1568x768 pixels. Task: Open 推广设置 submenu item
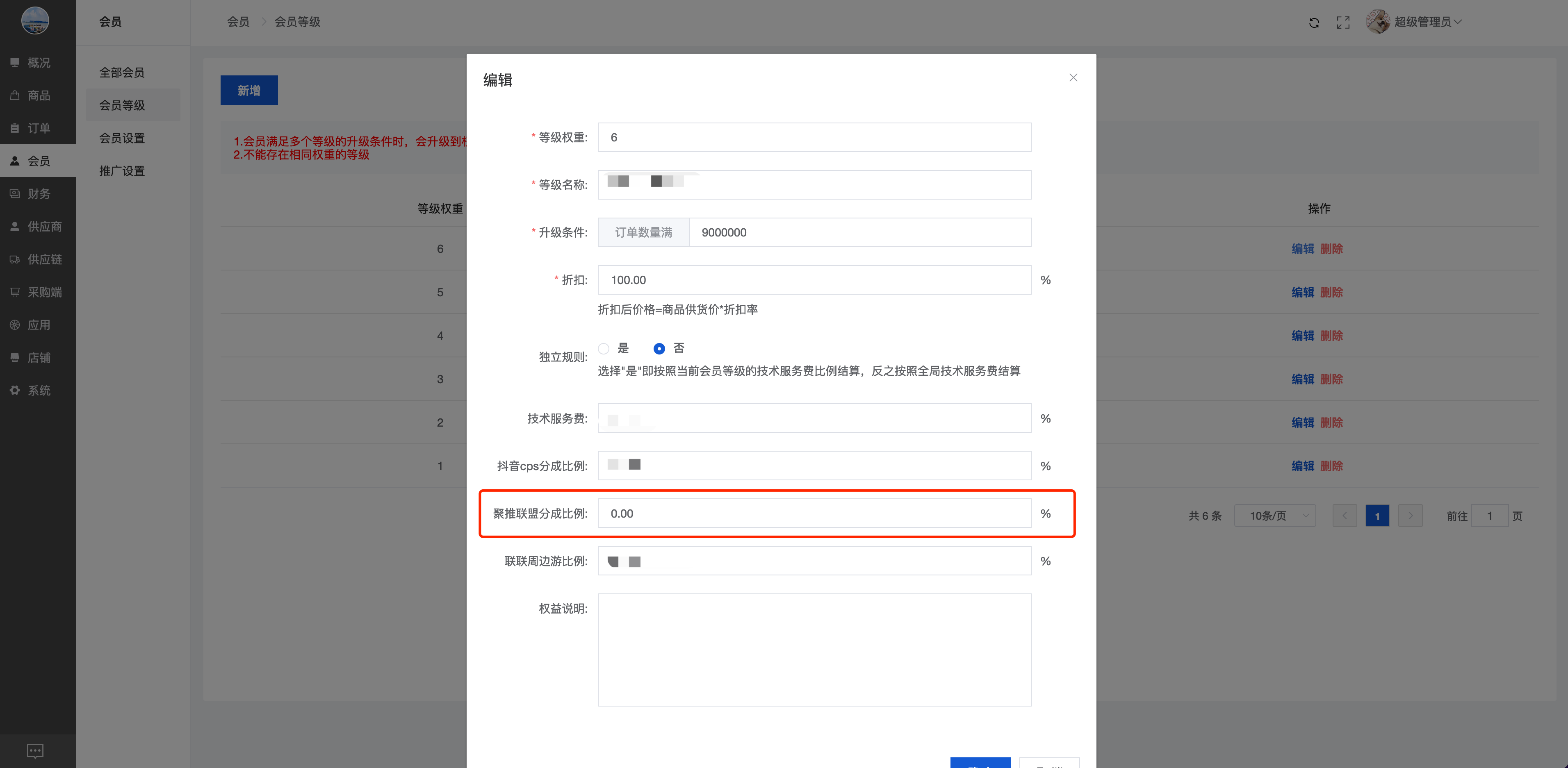[x=122, y=171]
